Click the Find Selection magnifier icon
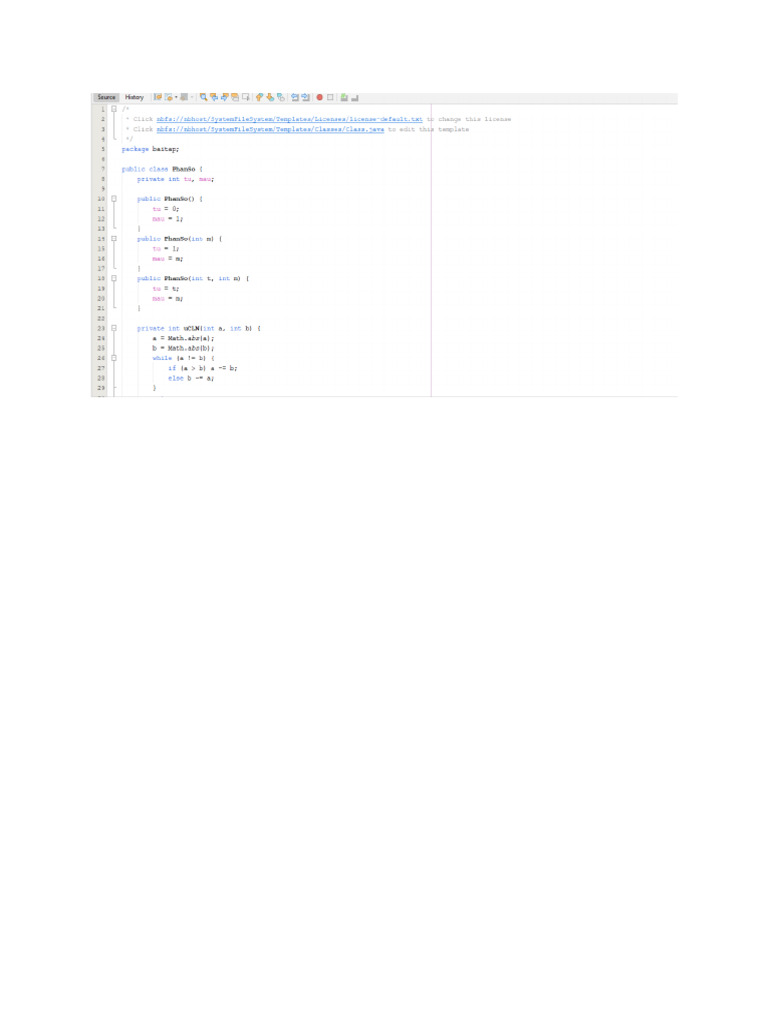The image size is (768, 1024). click(204, 97)
